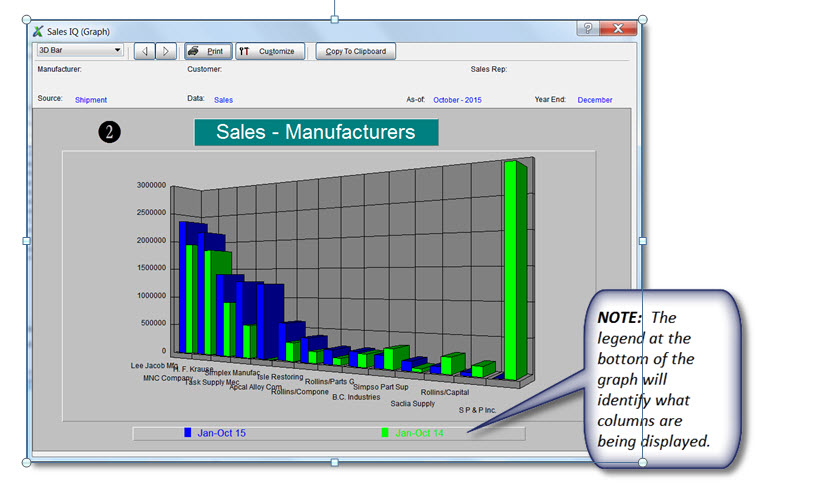Image resolution: width=823 pixels, height=494 pixels.
Task: Click the 3000000 y-axis value
Action: (151, 185)
